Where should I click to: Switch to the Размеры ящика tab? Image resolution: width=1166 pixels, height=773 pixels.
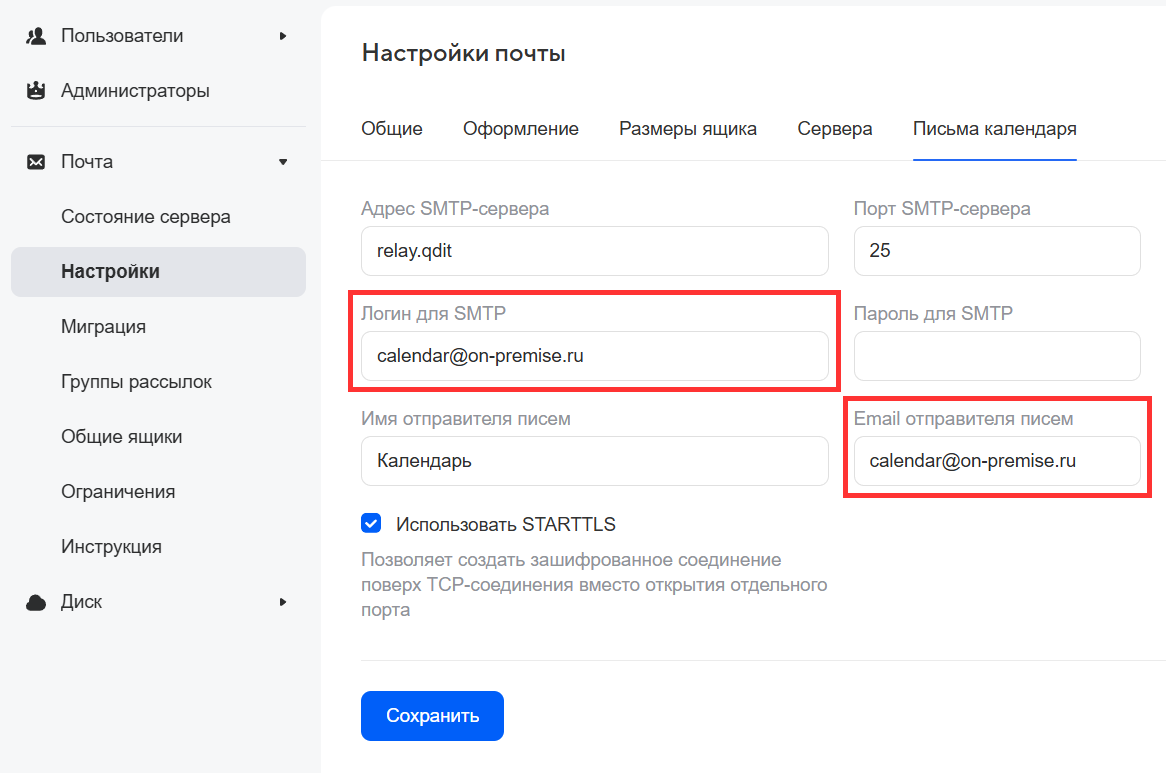point(688,129)
